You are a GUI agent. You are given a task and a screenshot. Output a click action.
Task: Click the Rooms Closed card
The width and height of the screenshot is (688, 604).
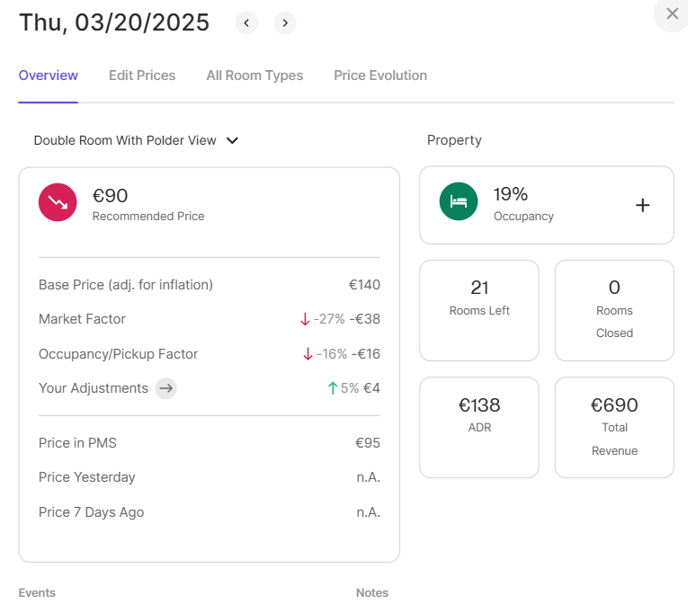pyautogui.click(x=614, y=310)
